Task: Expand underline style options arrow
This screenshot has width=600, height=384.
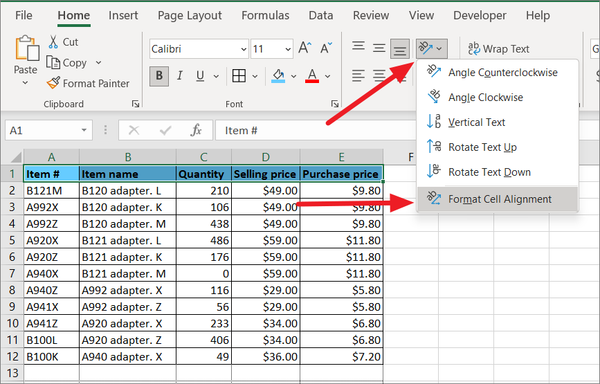Action: pyautogui.click(x=216, y=76)
